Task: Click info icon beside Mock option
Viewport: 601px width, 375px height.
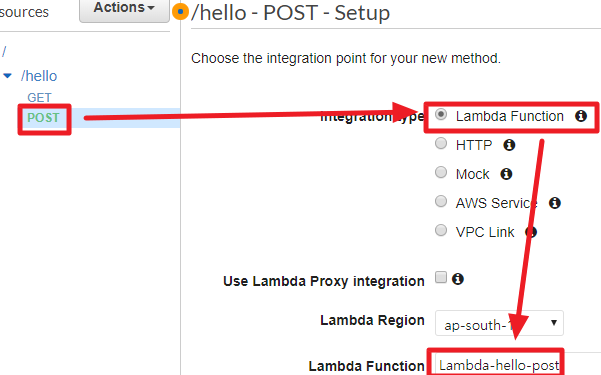Action: (x=506, y=174)
